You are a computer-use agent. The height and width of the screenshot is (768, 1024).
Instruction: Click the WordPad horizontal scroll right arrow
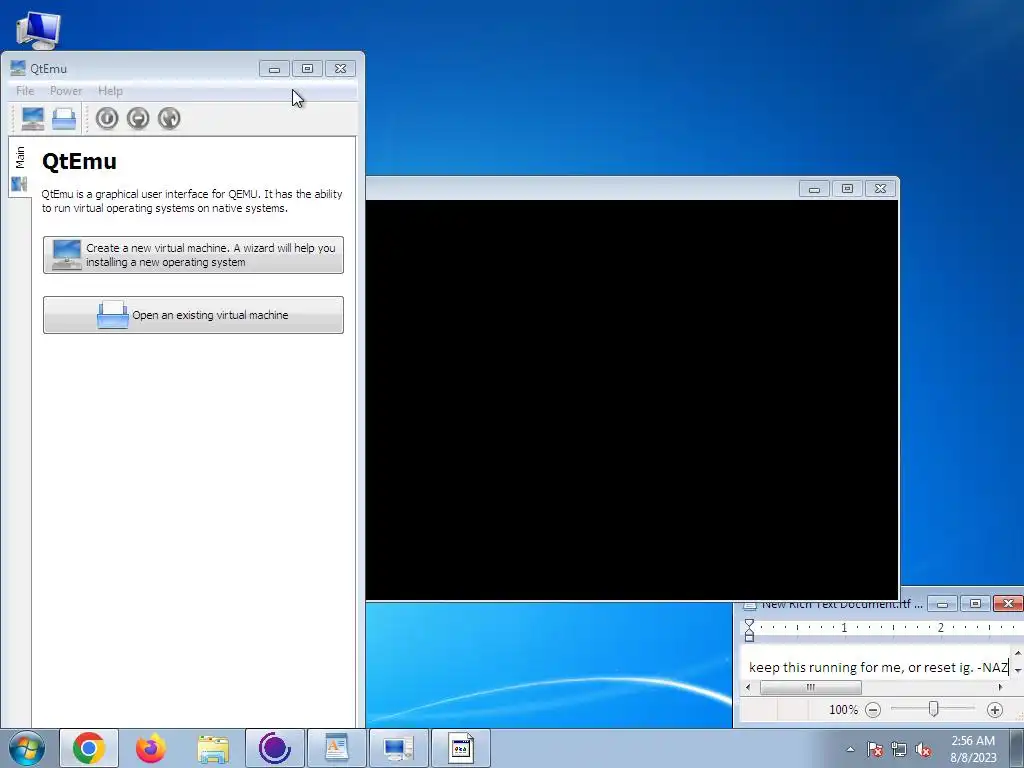pos(1000,687)
